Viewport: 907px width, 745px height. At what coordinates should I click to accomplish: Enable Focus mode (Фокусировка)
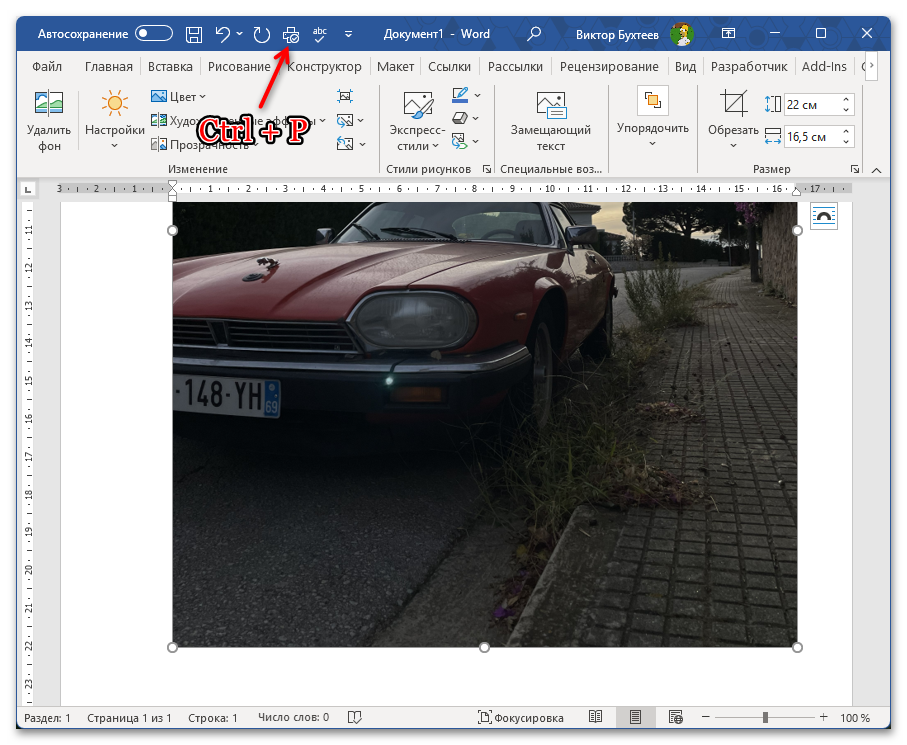point(520,718)
